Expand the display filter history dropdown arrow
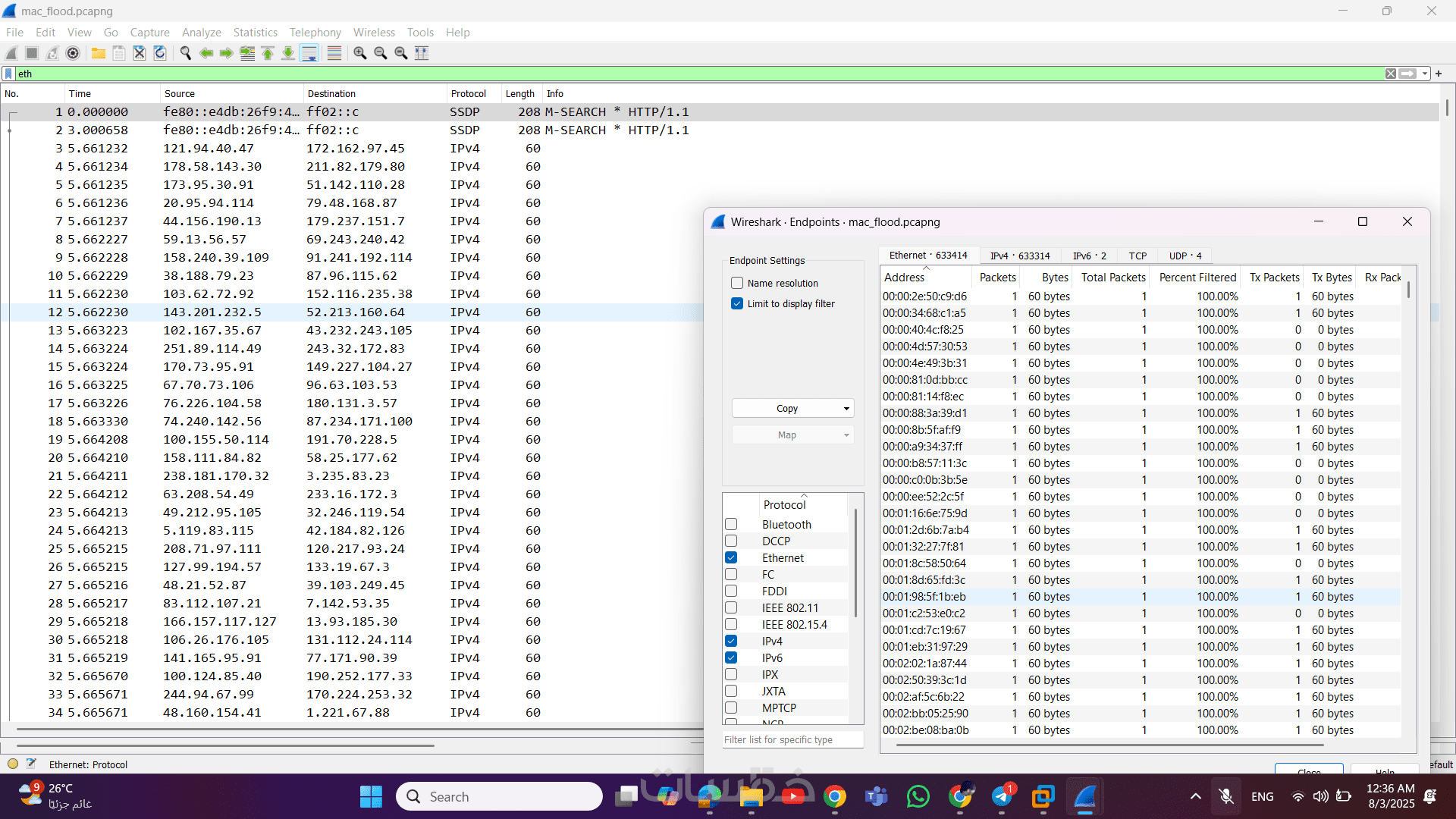Viewport: 1456px width, 819px height. point(1425,74)
